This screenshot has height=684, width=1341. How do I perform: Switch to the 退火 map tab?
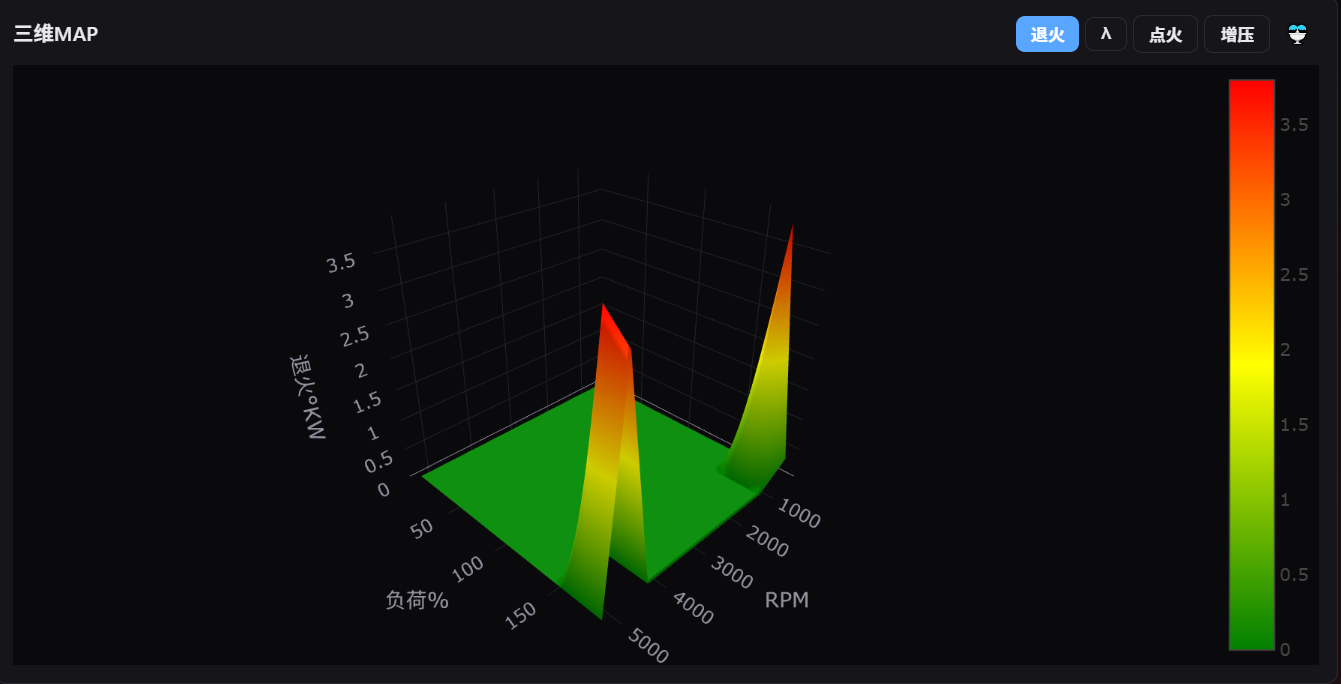pyautogui.click(x=1047, y=34)
